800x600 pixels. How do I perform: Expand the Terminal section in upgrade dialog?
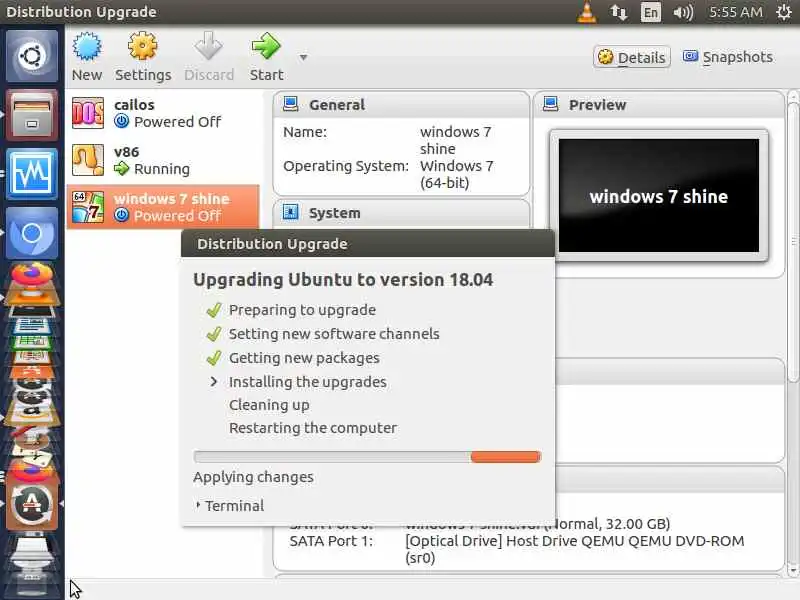point(230,506)
